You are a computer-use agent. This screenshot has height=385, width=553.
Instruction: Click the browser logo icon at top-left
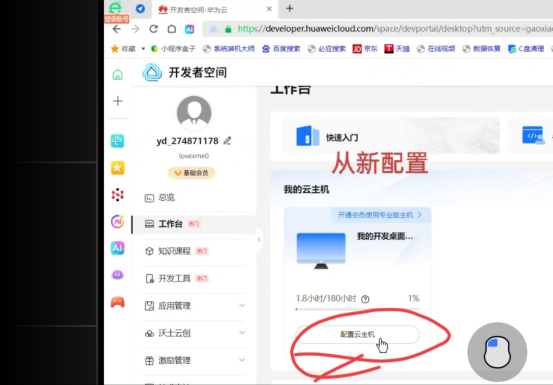pyautogui.click(x=115, y=7)
